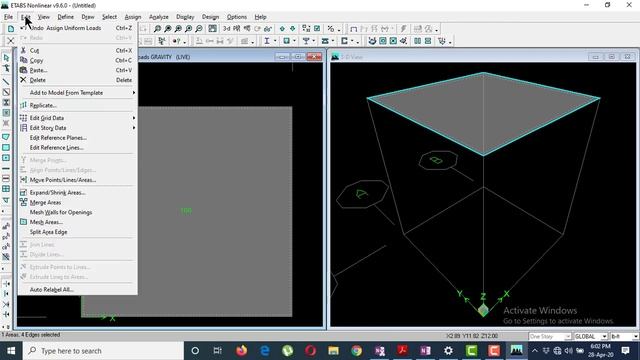Click the Rotate 3D View icon
640x360 pixels.
(x=258, y=29)
